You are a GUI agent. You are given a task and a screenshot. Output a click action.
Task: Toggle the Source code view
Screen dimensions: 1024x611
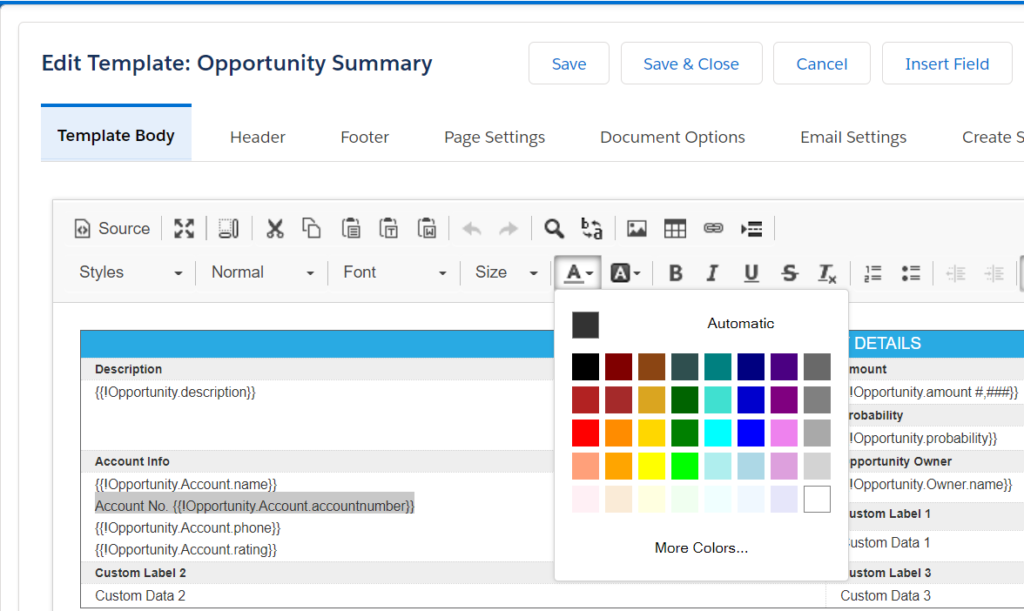pyautogui.click(x=112, y=228)
